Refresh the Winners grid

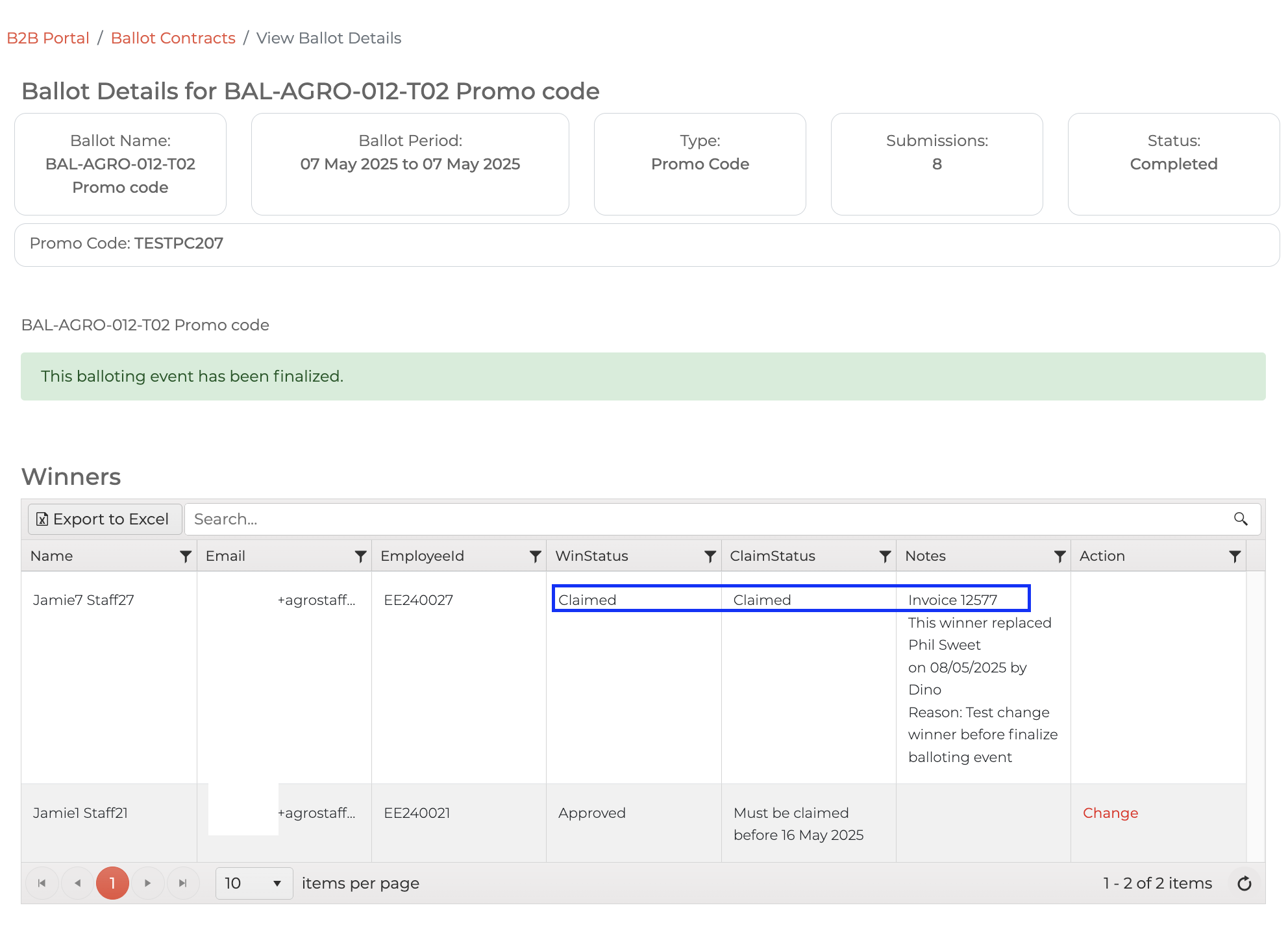[1244, 883]
